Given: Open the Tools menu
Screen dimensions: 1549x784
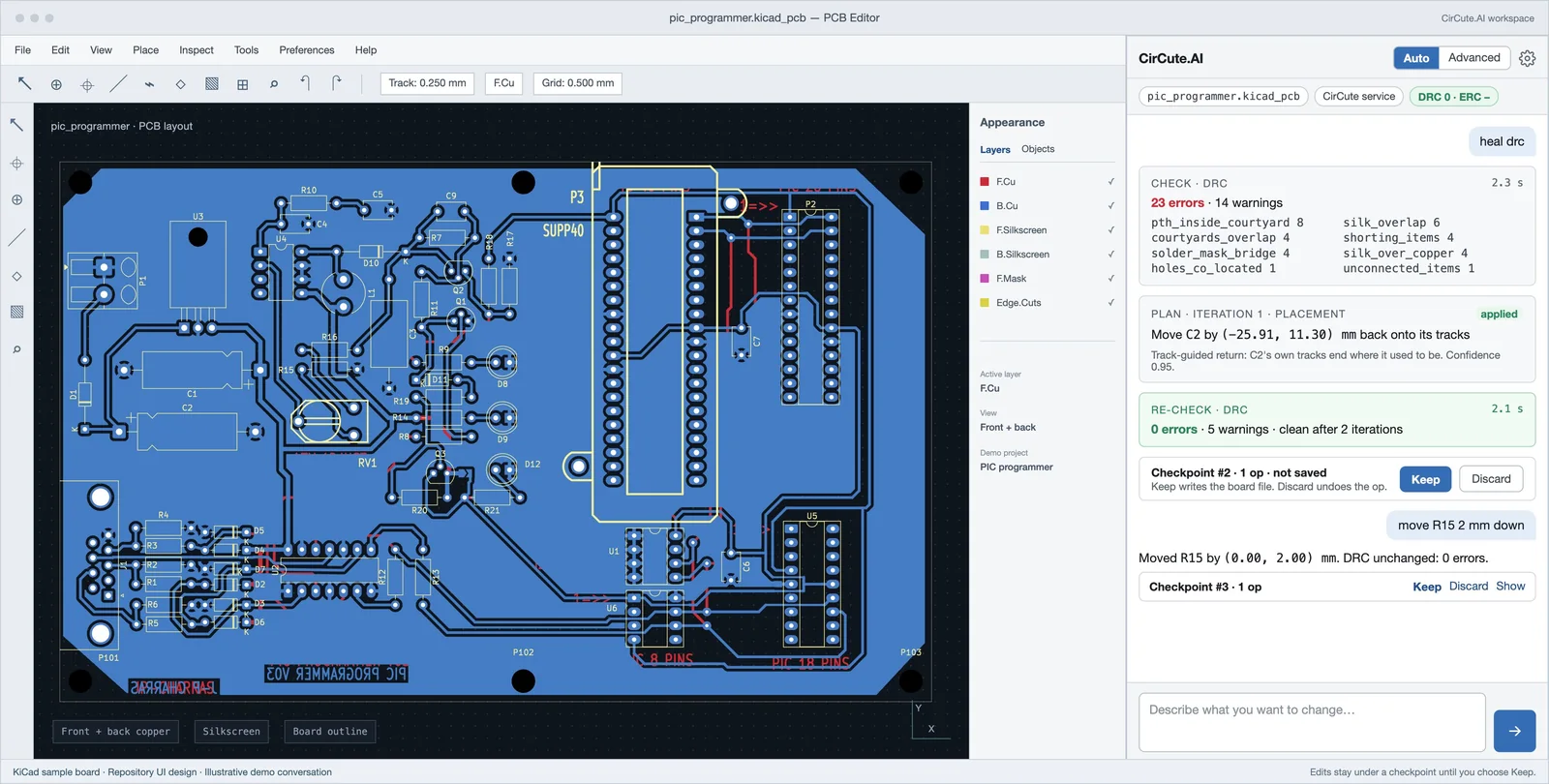Looking at the screenshot, I should pyautogui.click(x=246, y=50).
